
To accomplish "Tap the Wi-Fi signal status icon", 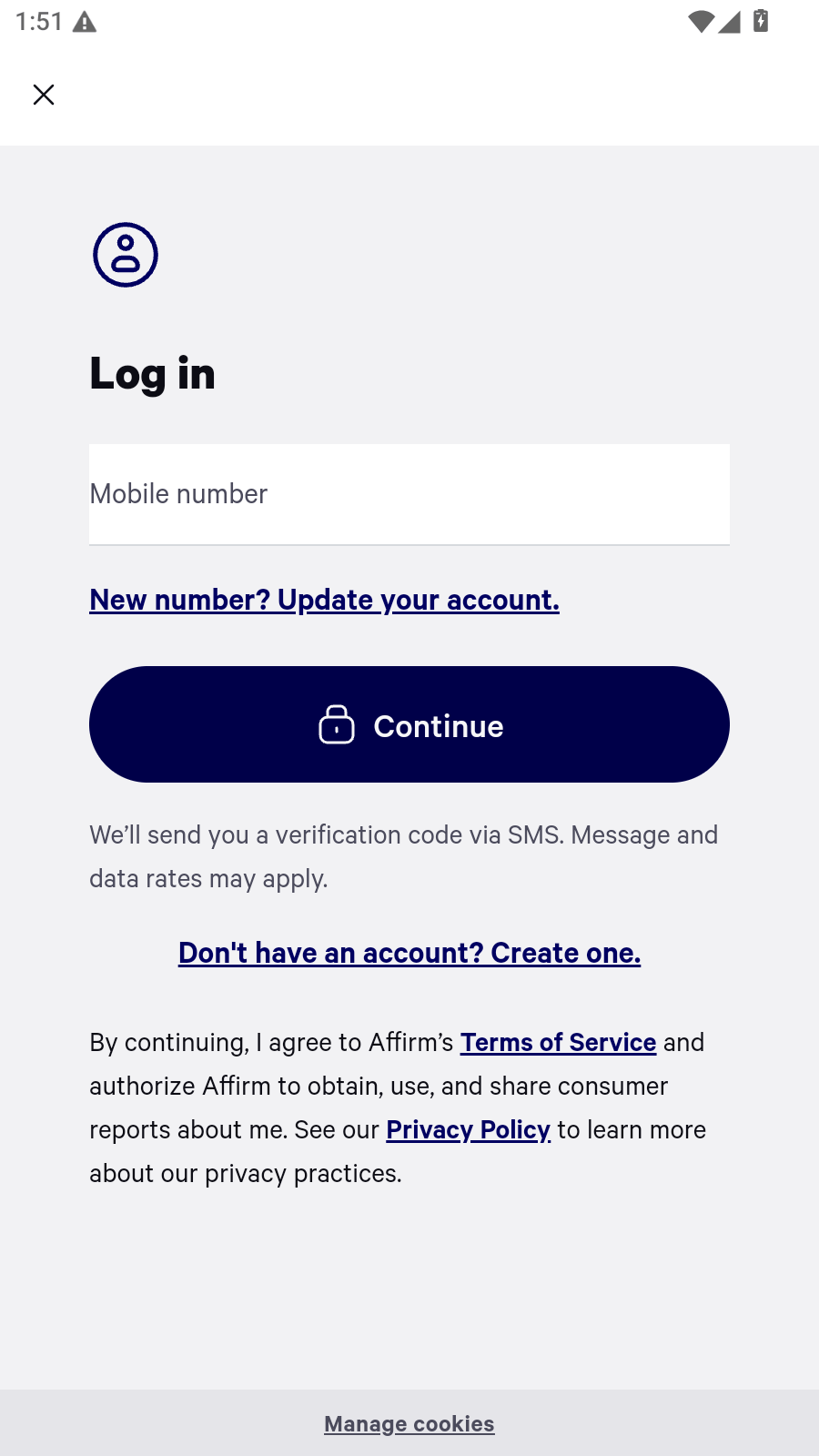I will tap(701, 21).
